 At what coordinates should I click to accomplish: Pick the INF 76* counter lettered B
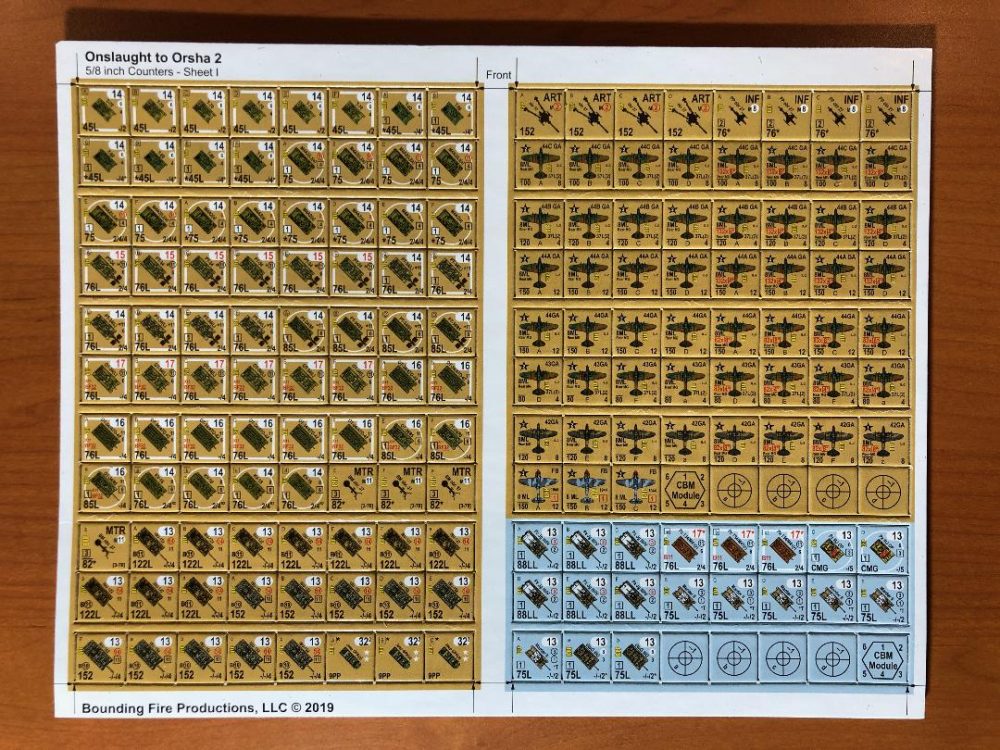pos(786,115)
